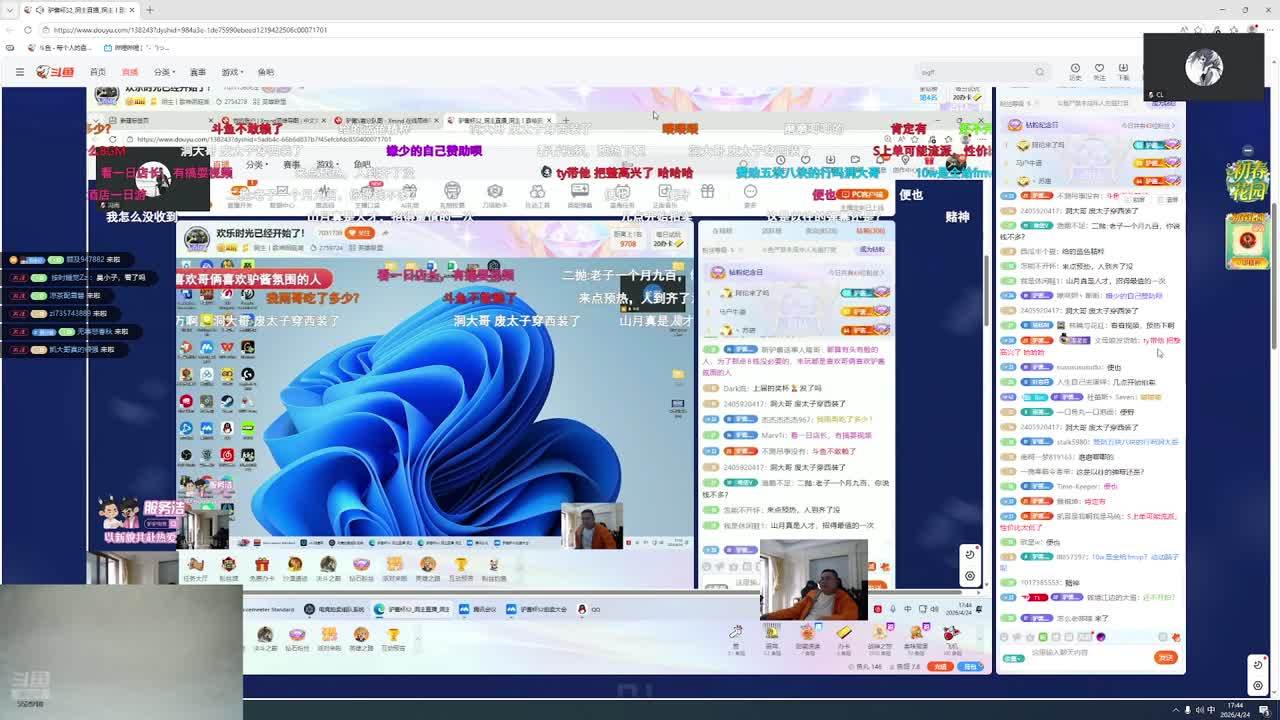Expand the 分类 category dropdown
Viewport: 1280px width, 720px height.
click(x=164, y=72)
